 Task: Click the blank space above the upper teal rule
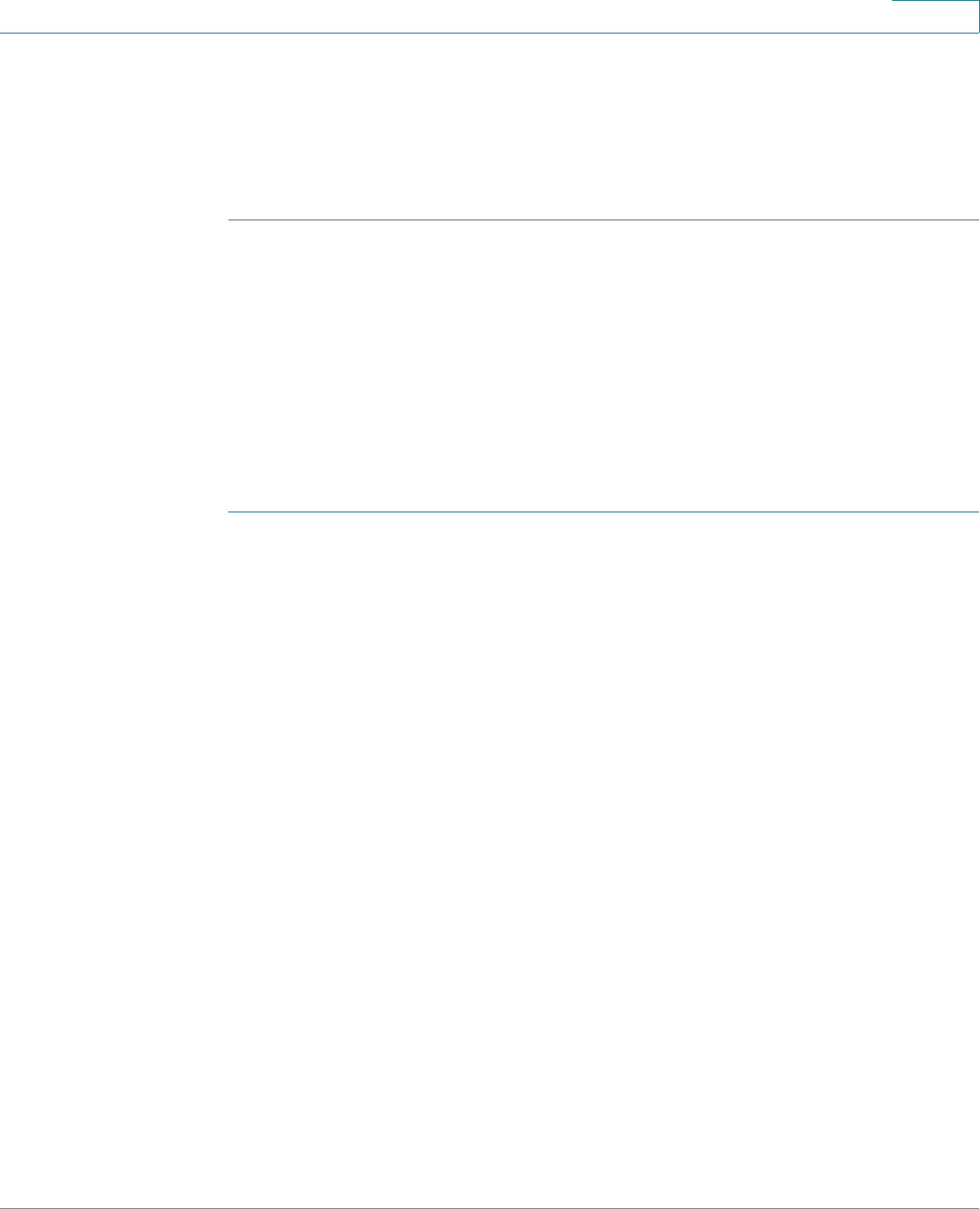tap(604, 127)
